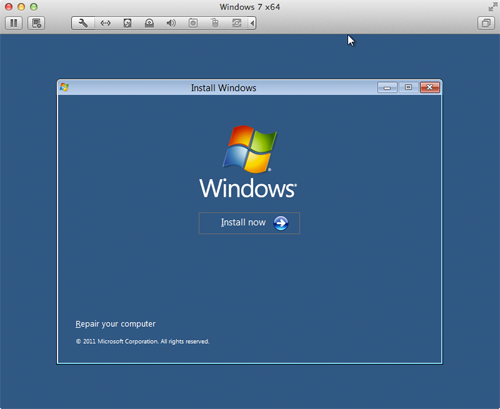Collapse the device toolbar with the arrow

coord(252,23)
